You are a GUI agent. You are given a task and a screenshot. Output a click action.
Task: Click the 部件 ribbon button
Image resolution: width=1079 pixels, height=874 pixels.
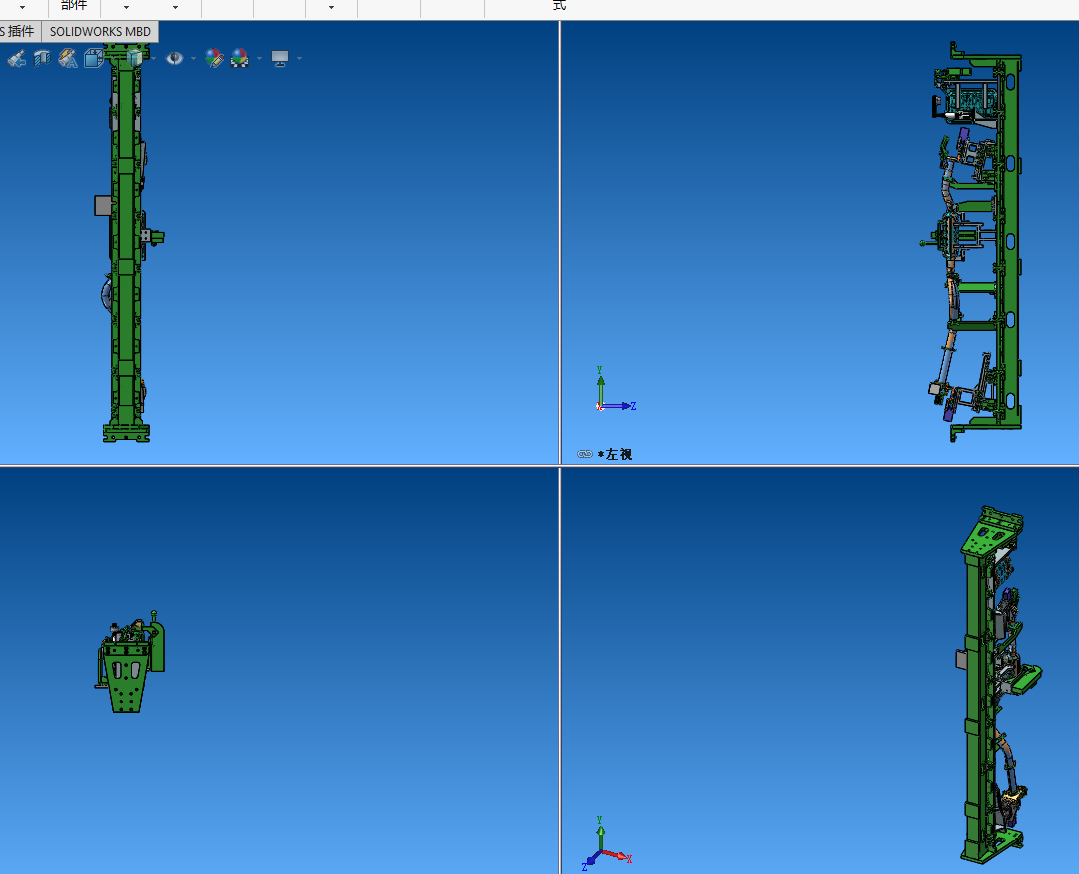pos(74,6)
